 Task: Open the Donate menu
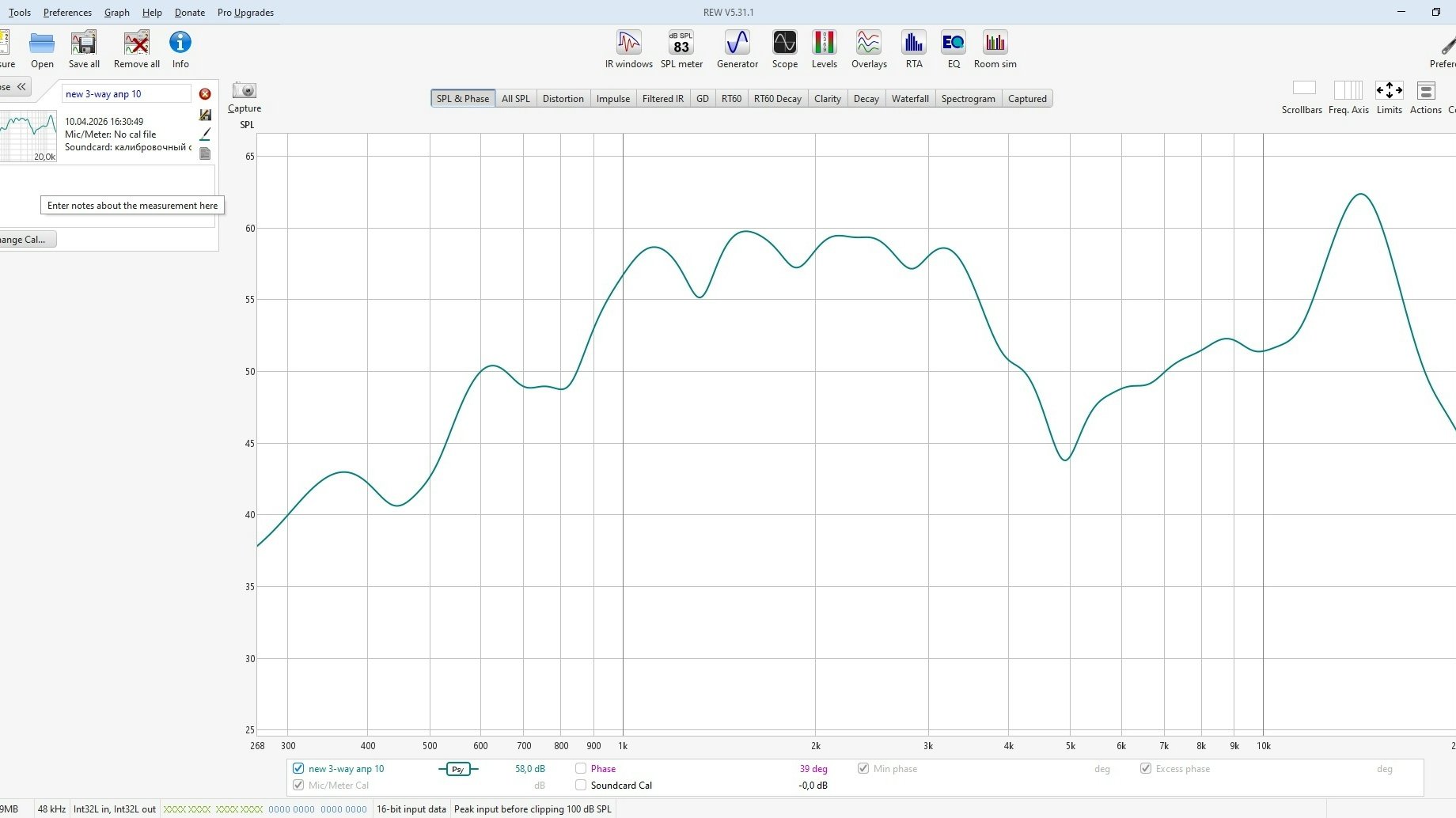pos(190,13)
